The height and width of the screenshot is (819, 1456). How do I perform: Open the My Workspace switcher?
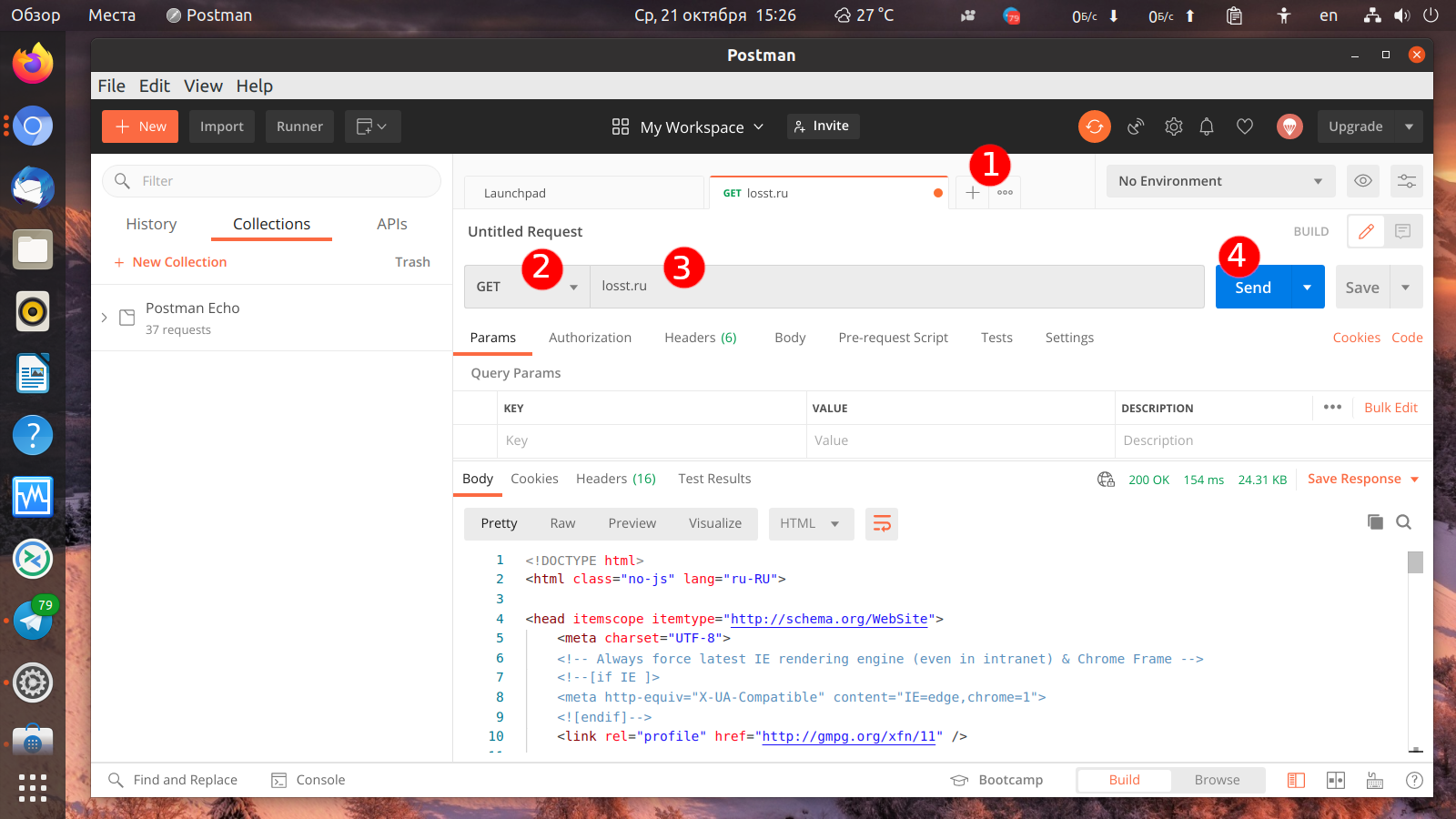click(688, 127)
